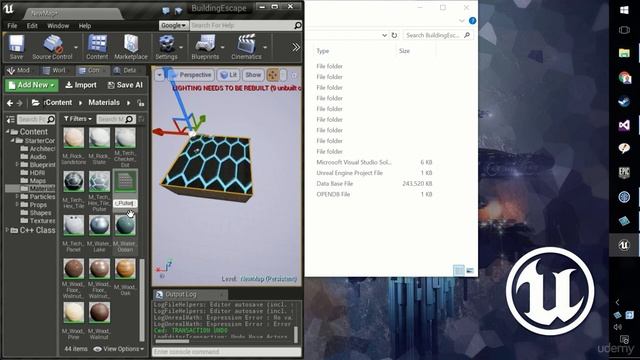The width and height of the screenshot is (640, 360).
Task: Click the Output Log tab icon
Action: point(159,294)
